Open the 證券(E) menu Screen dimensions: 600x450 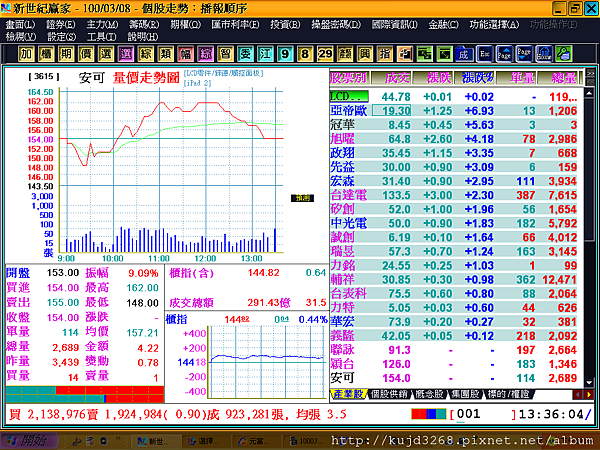tap(60, 24)
